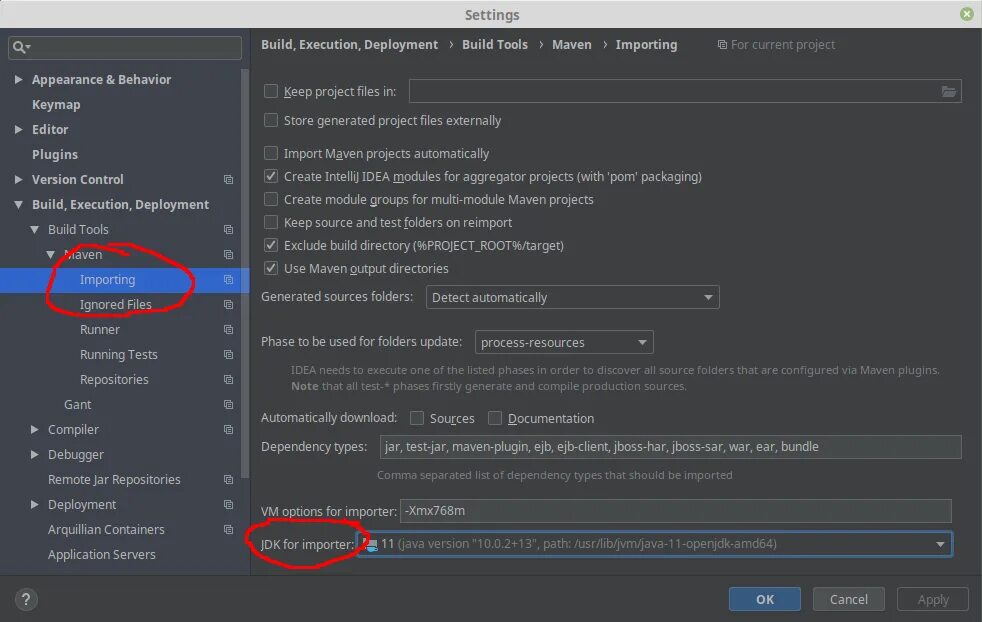Click 'Maven' in the breadcrumb path
Image resolution: width=982 pixels, height=622 pixels.
pyautogui.click(x=571, y=44)
